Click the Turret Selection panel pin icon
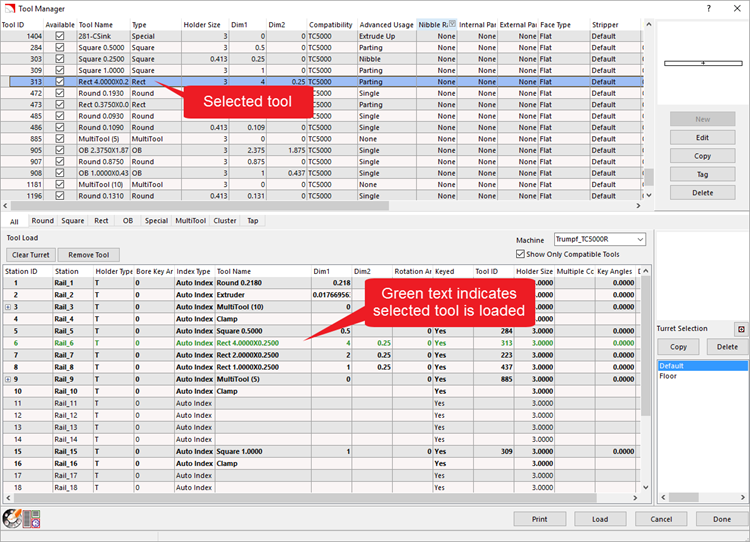The image size is (750, 542). (741, 328)
